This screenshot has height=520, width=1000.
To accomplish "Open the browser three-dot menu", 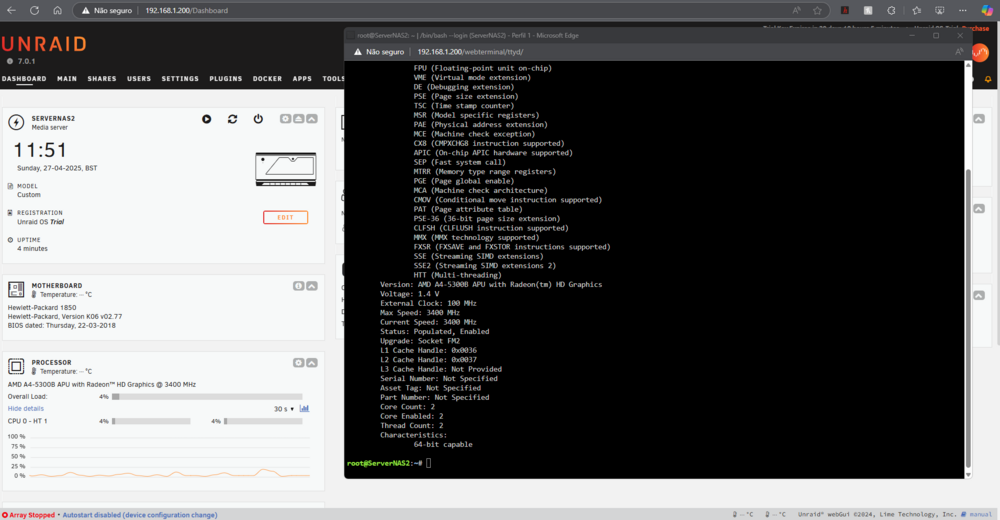I will pyautogui.click(x=962, y=10).
